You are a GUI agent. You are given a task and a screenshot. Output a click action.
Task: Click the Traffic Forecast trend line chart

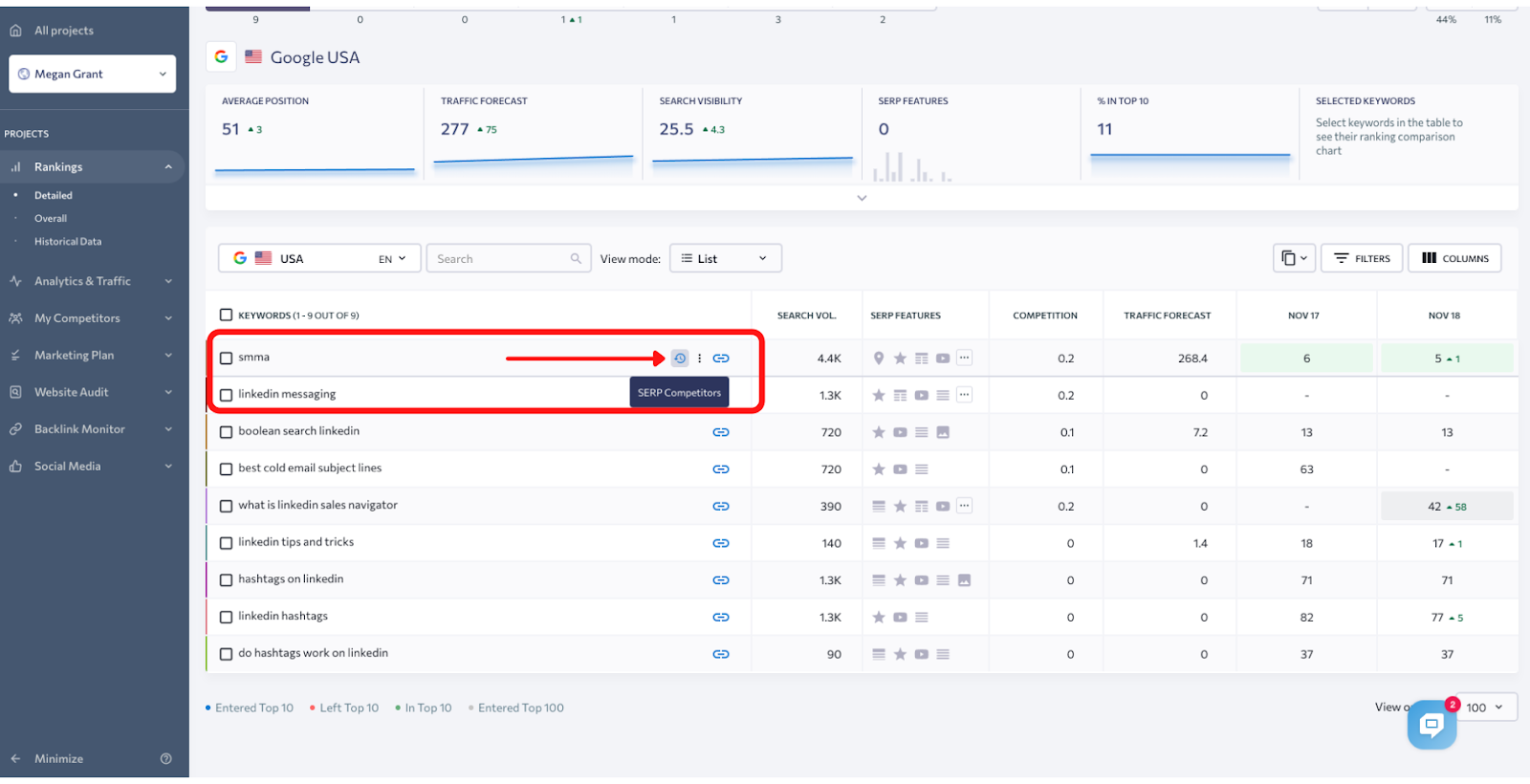coord(534,160)
